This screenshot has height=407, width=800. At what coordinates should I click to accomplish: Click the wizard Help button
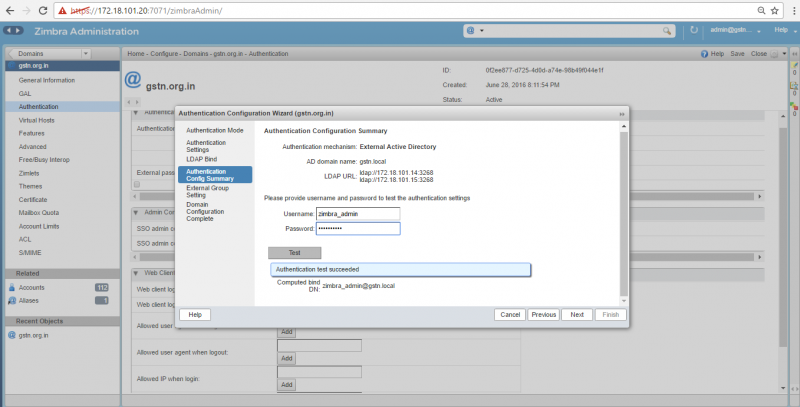tap(195, 315)
